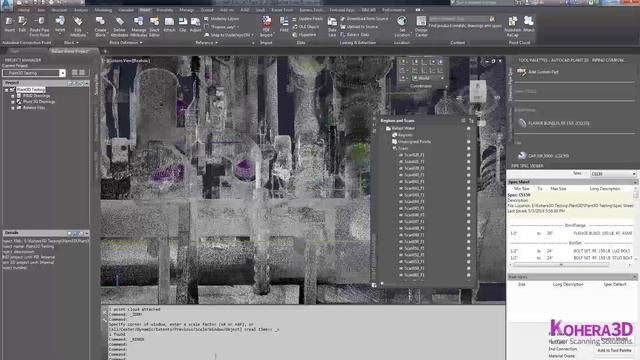Click the ViewCube in the viewport
Image resolution: width=640 pixels, height=360 pixels.
(477, 91)
